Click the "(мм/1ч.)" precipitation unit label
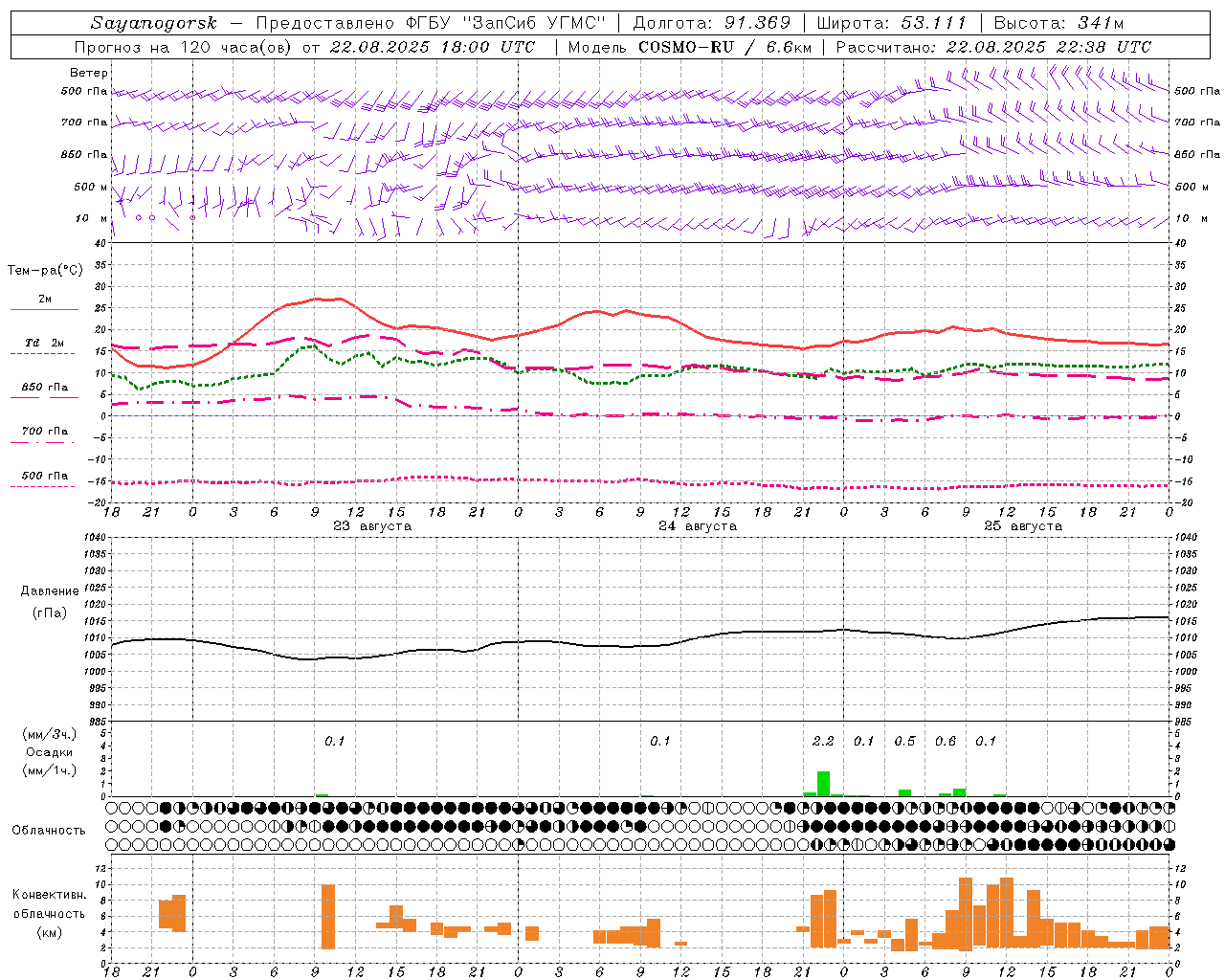The image size is (1225, 980). tap(50, 770)
